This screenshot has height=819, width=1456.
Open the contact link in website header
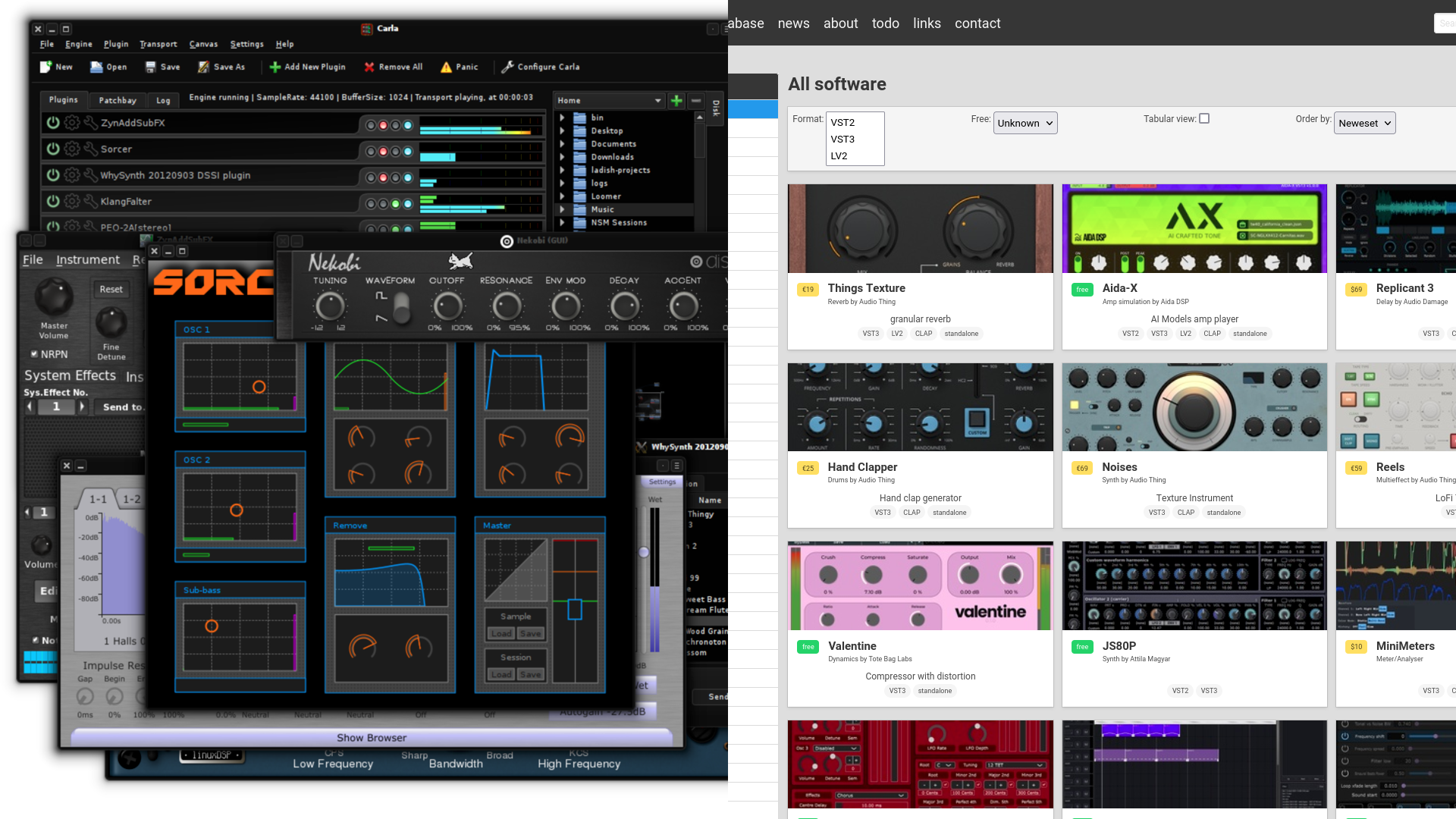click(977, 24)
